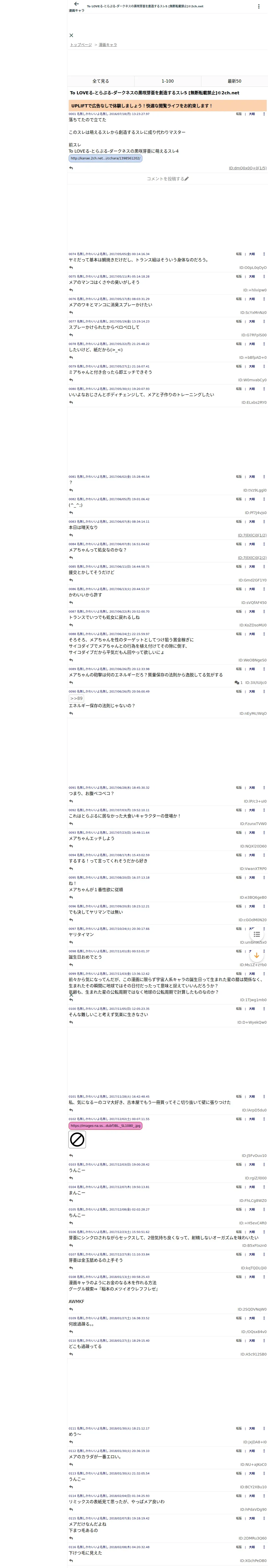The image size is (268, 1568).
Task: Open the kebab menu on post 0101
Action: pyautogui.click(x=264, y=1096)
